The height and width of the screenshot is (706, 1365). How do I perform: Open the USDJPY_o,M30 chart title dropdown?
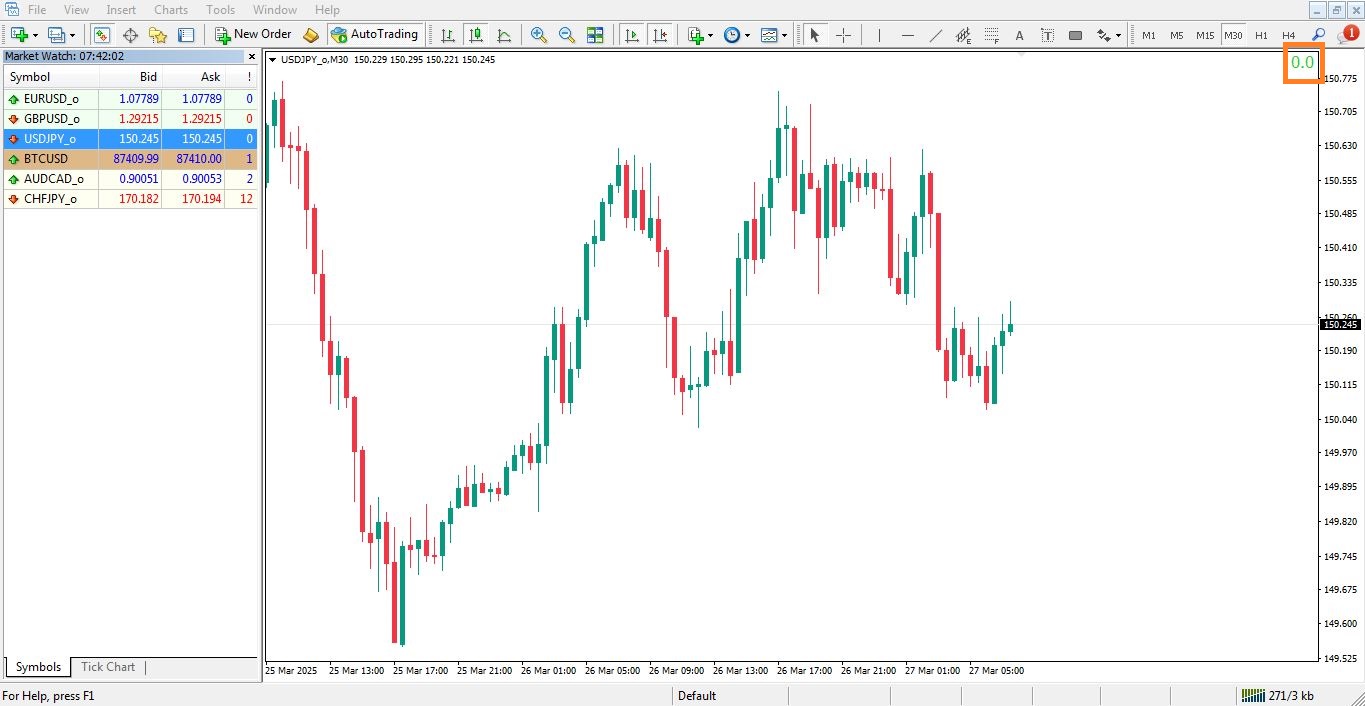pos(274,60)
